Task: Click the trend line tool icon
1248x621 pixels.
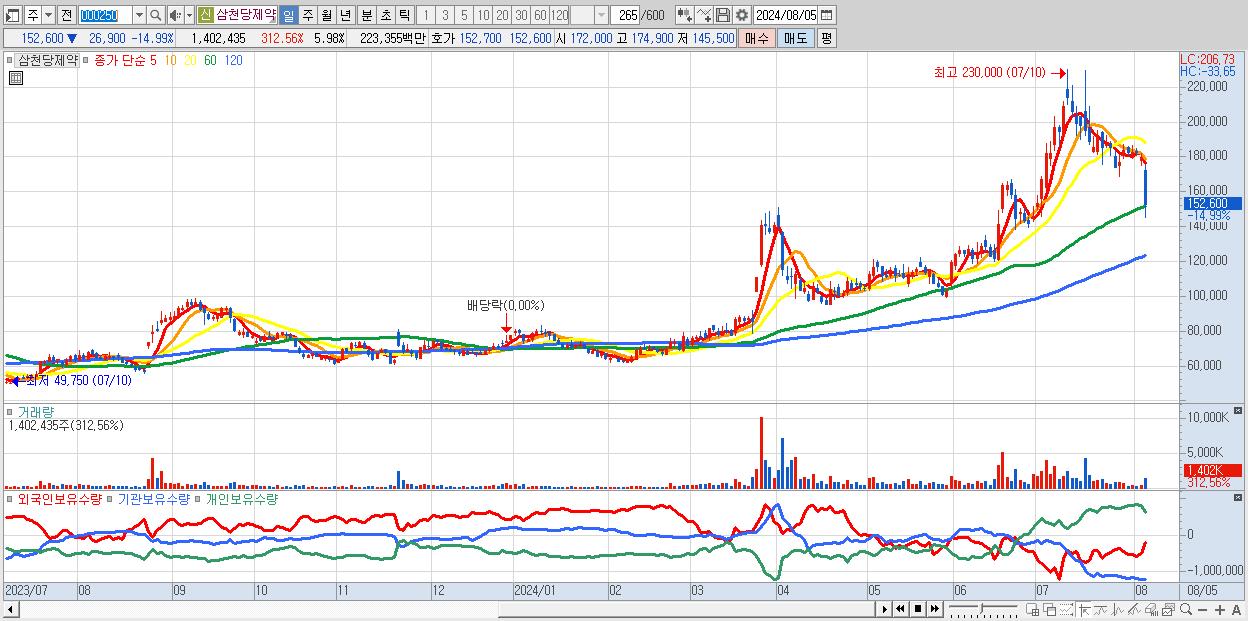Action: pyautogui.click(x=1101, y=609)
